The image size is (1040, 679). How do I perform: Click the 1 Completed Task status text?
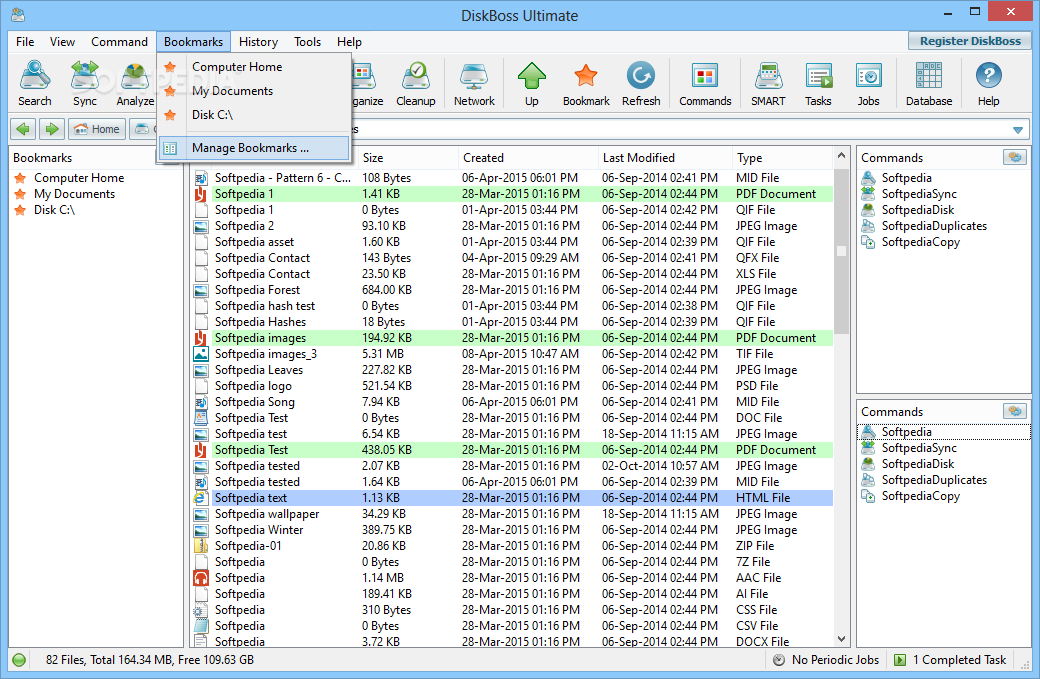(959, 660)
